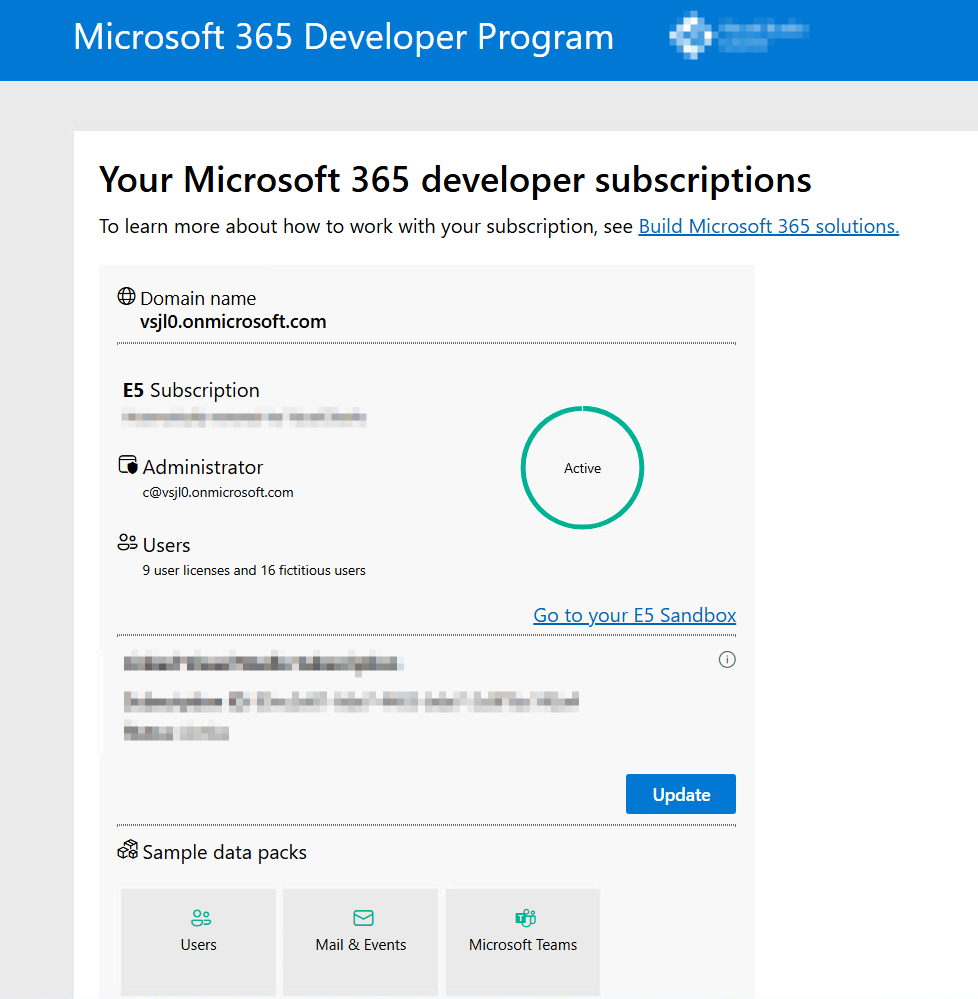Click the page heading about developer subscriptions
978x999 pixels.
[x=455, y=179]
